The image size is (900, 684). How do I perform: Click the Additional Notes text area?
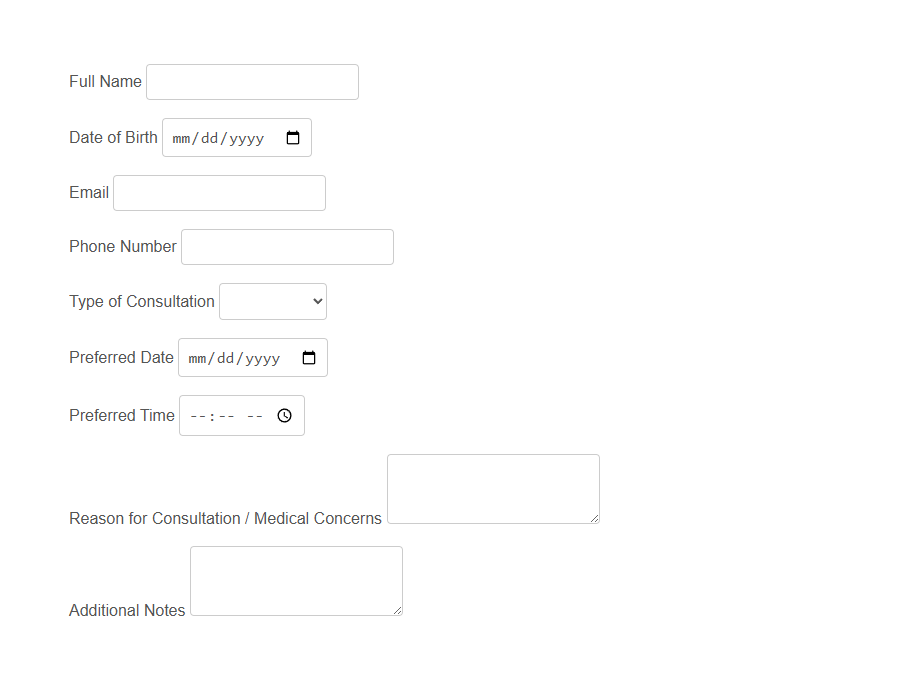pos(295,580)
